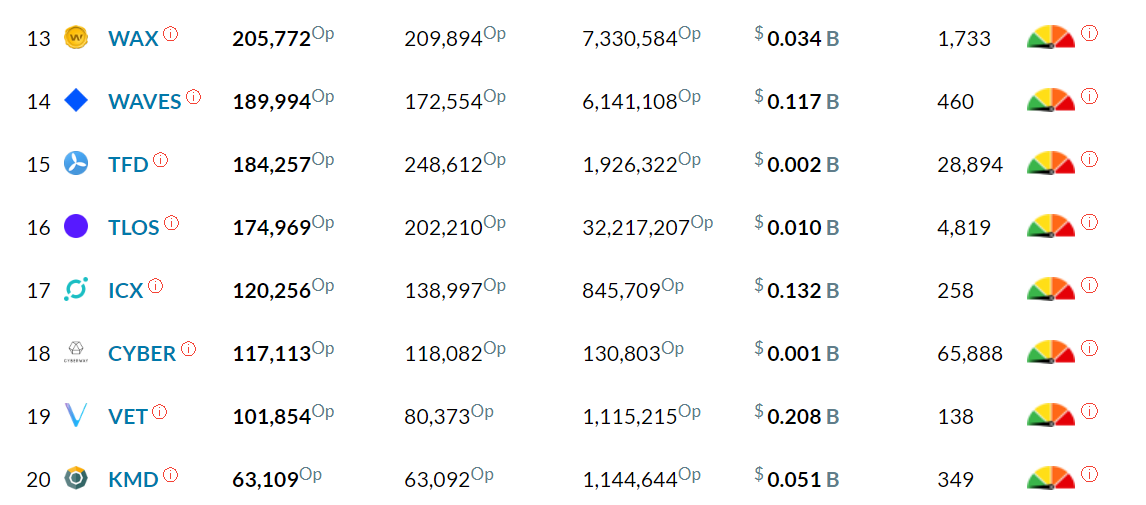Click the VET V-shaped logo
This screenshot has width=1146, height=505.
tap(76, 416)
